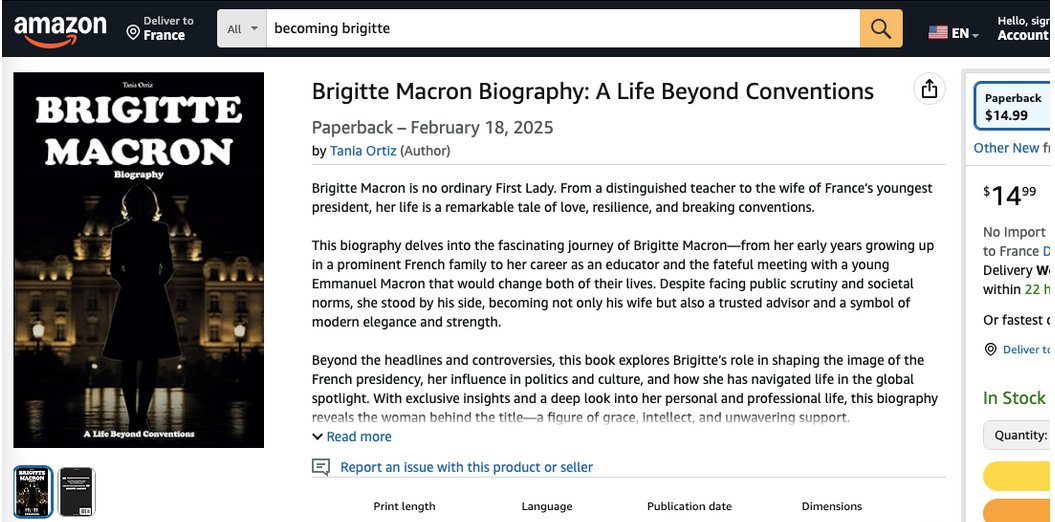Click the location pin next to Deliver to France

[133, 32]
